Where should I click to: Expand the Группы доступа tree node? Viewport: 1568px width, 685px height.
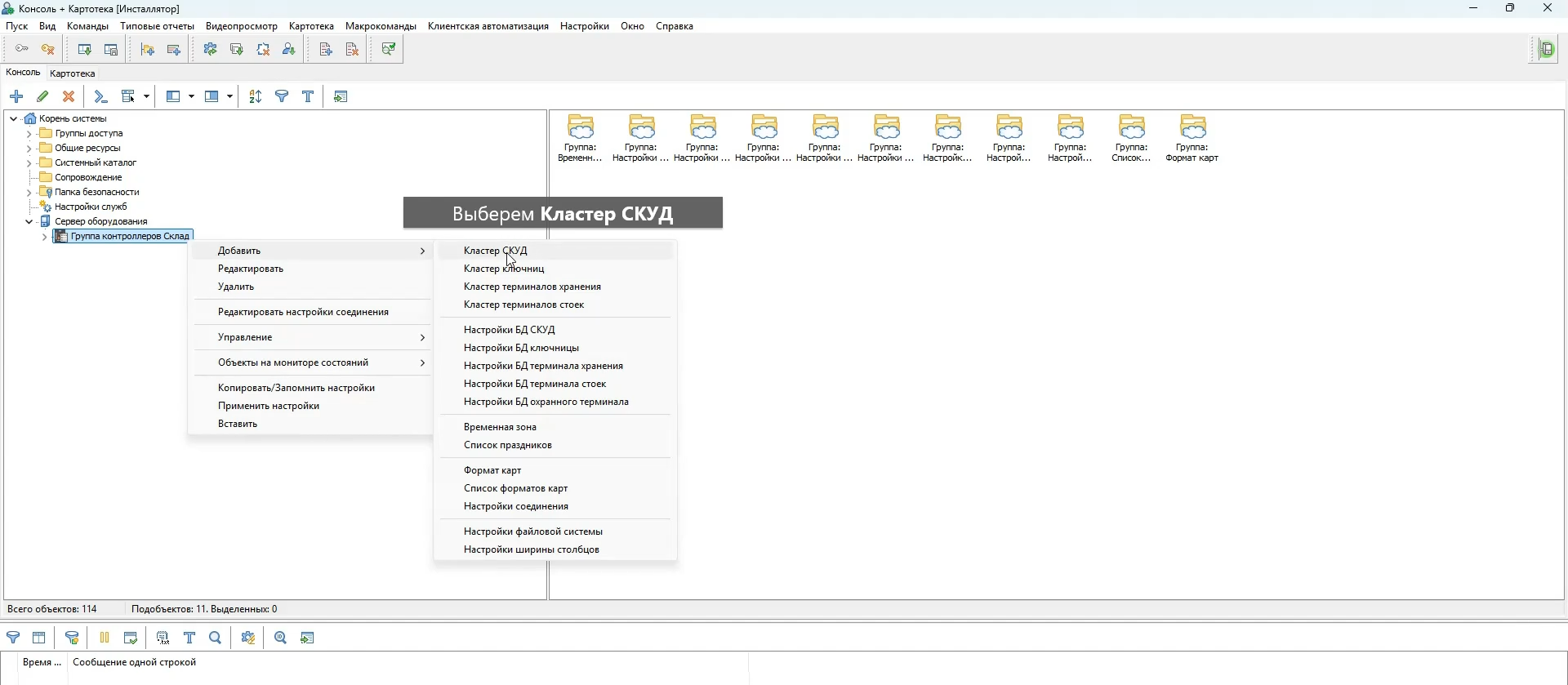[x=29, y=134]
